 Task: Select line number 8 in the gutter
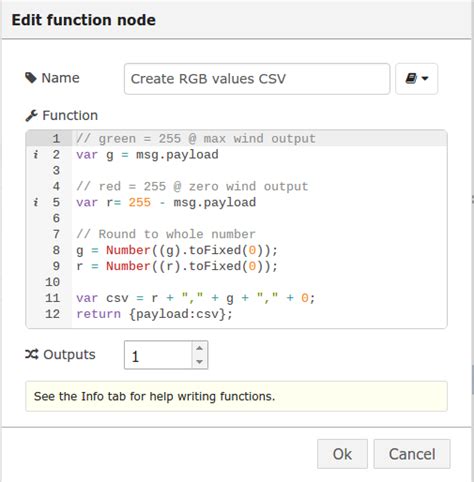click(56, 250)
